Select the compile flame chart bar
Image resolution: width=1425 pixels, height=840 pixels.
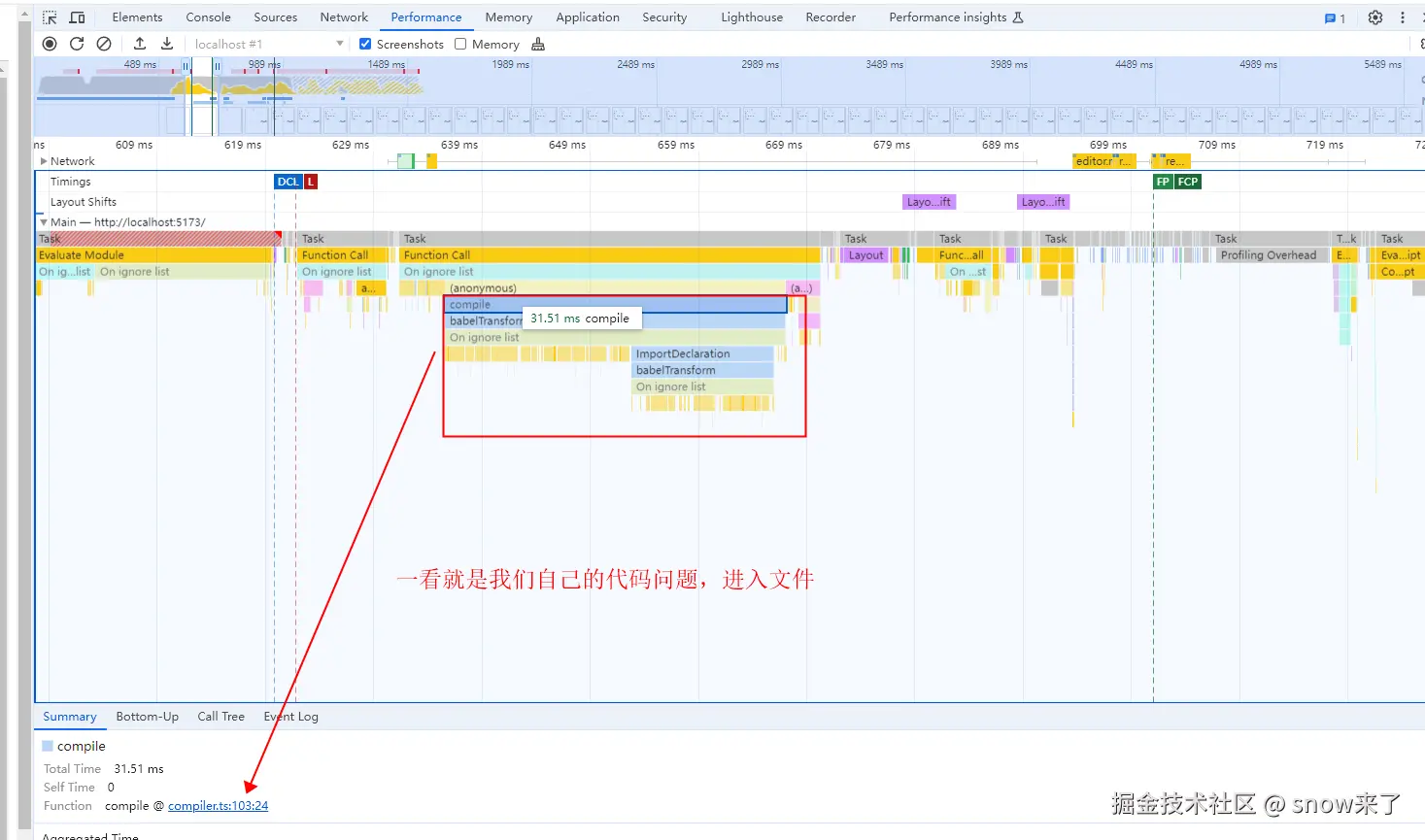(615, 305)
